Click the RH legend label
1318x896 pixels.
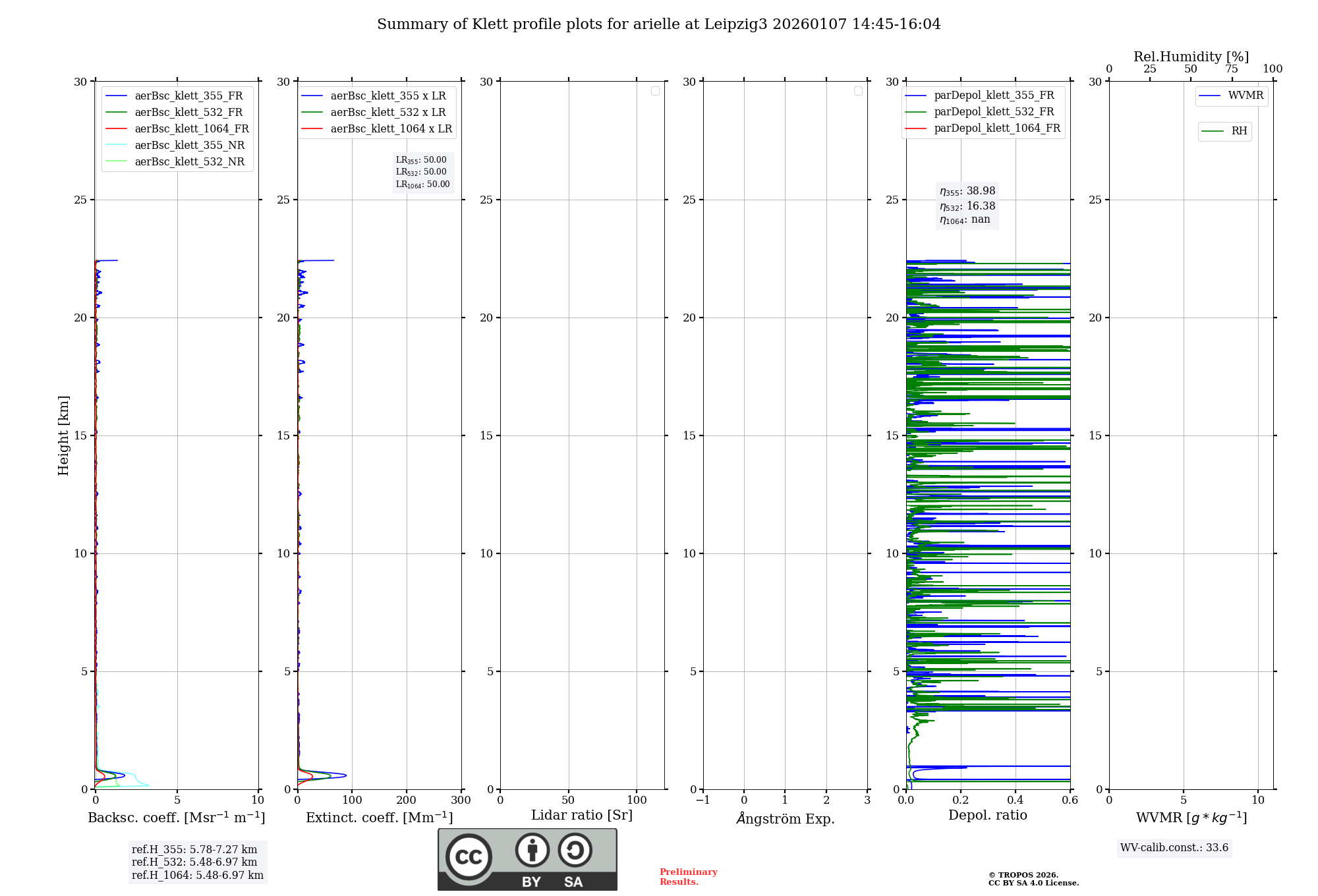(x=1238, y=131)
